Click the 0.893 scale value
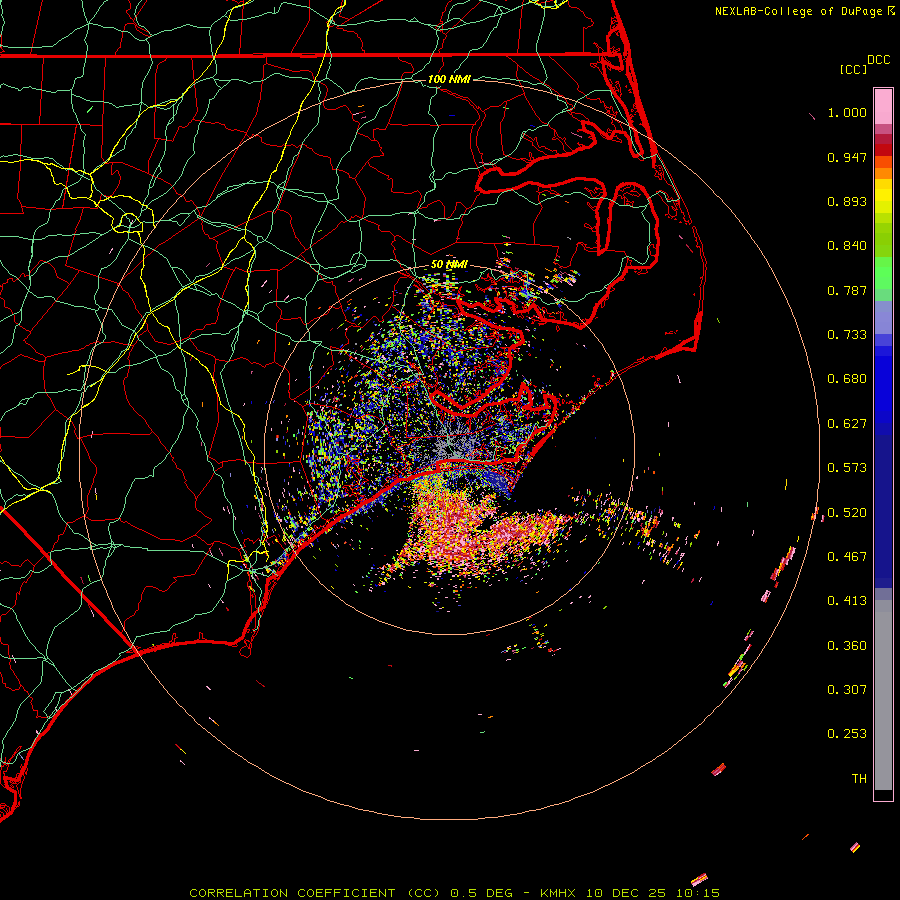900x900 pixels. (847, 201)
